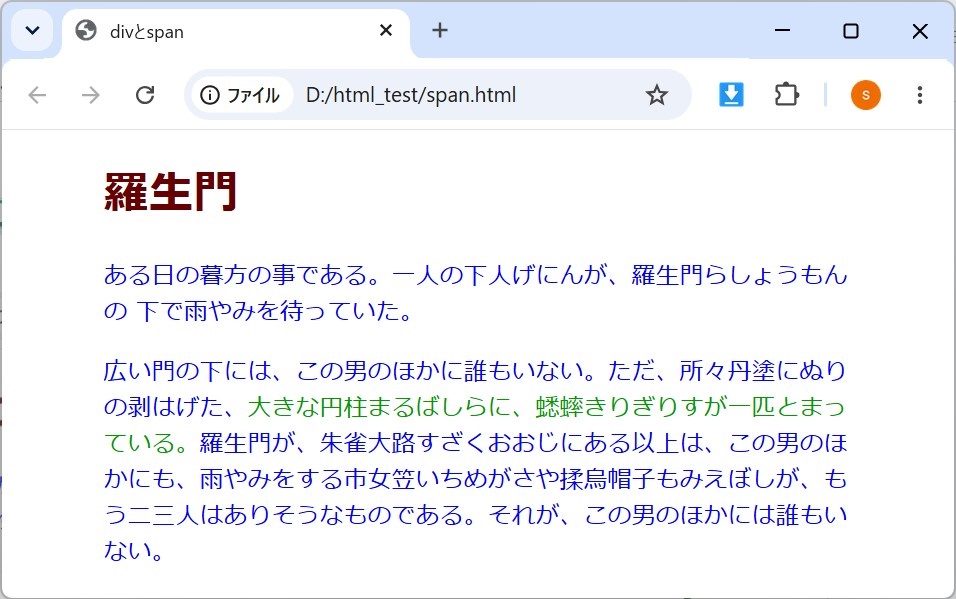Close the divとspan tab
This screenshot has height=599, width=956.
coord(386,30)
